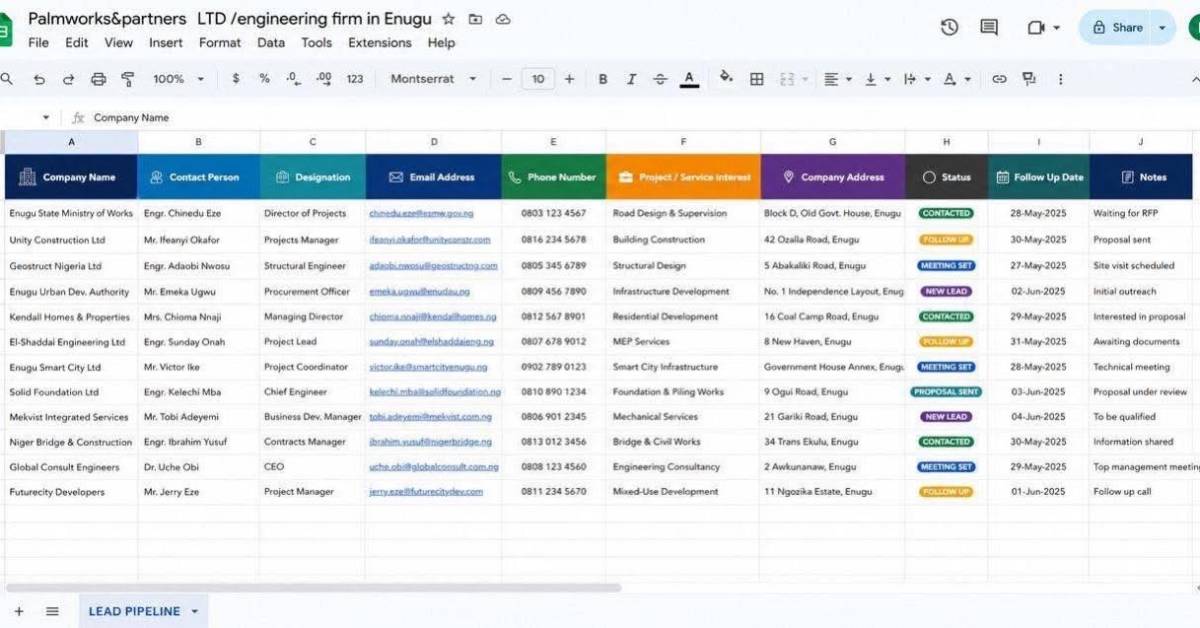Open the View menu
1200x628 pixels.
pyautogui.click(x=118, y=43)
